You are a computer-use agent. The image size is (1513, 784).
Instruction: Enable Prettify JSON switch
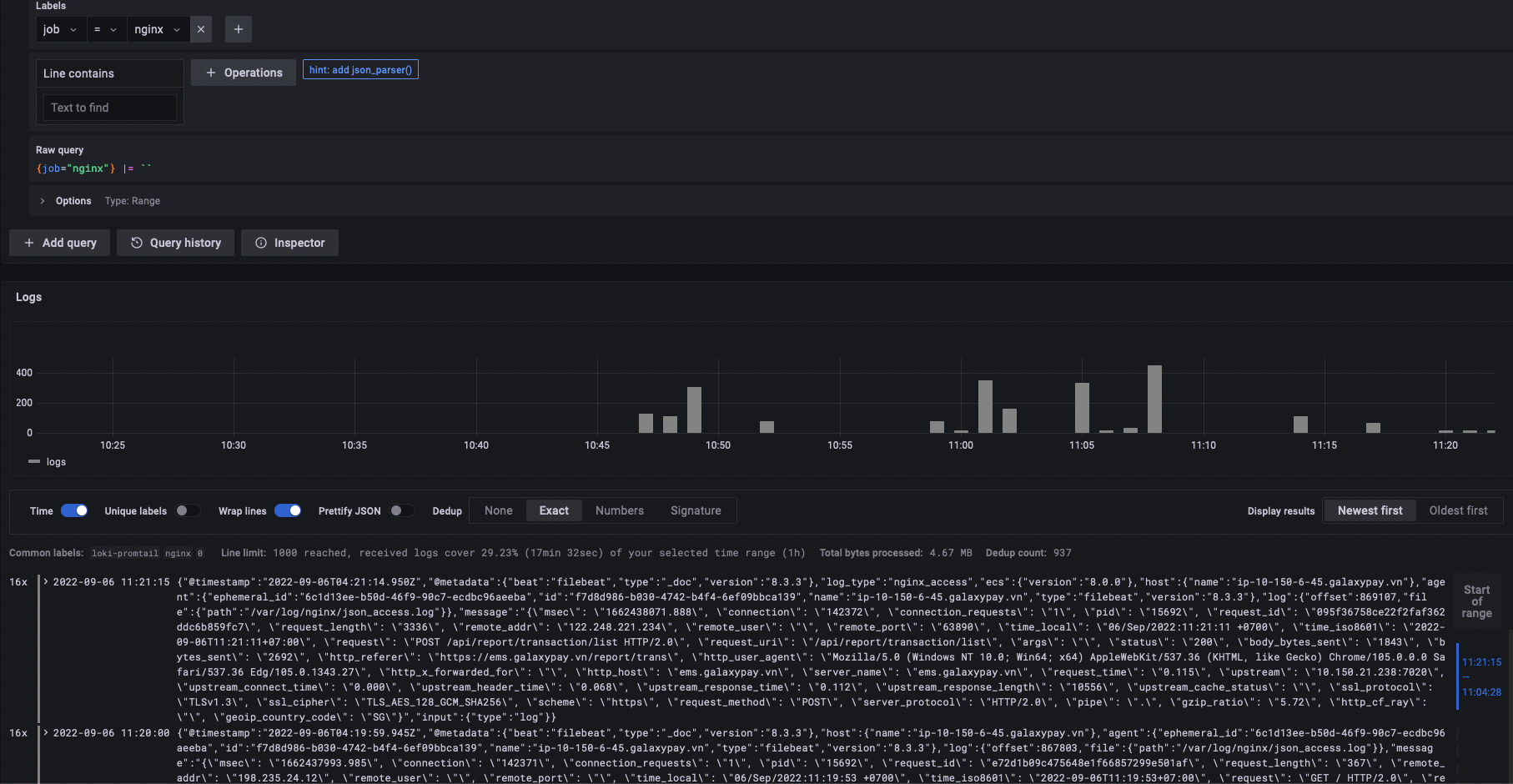[x=402, y=510]
